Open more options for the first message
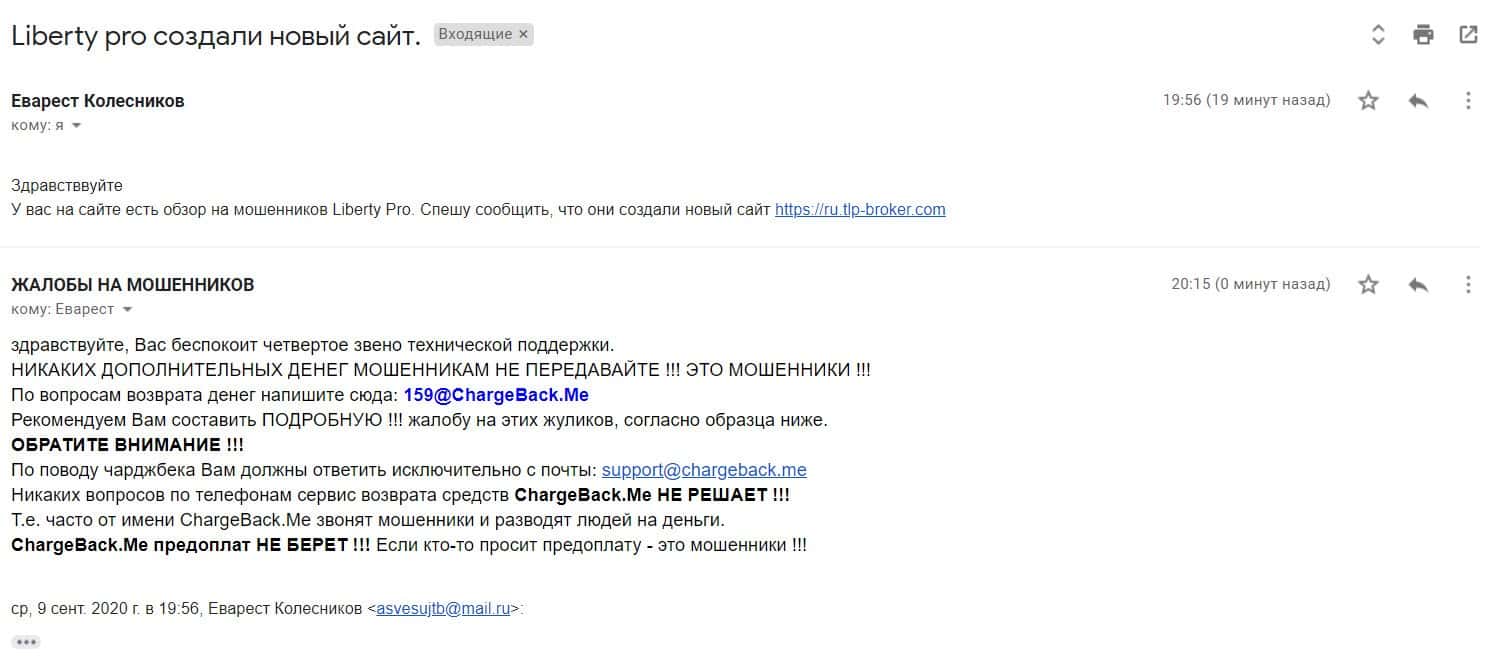This screenshot has width=1499, height=662. [x=1468, y=100]
